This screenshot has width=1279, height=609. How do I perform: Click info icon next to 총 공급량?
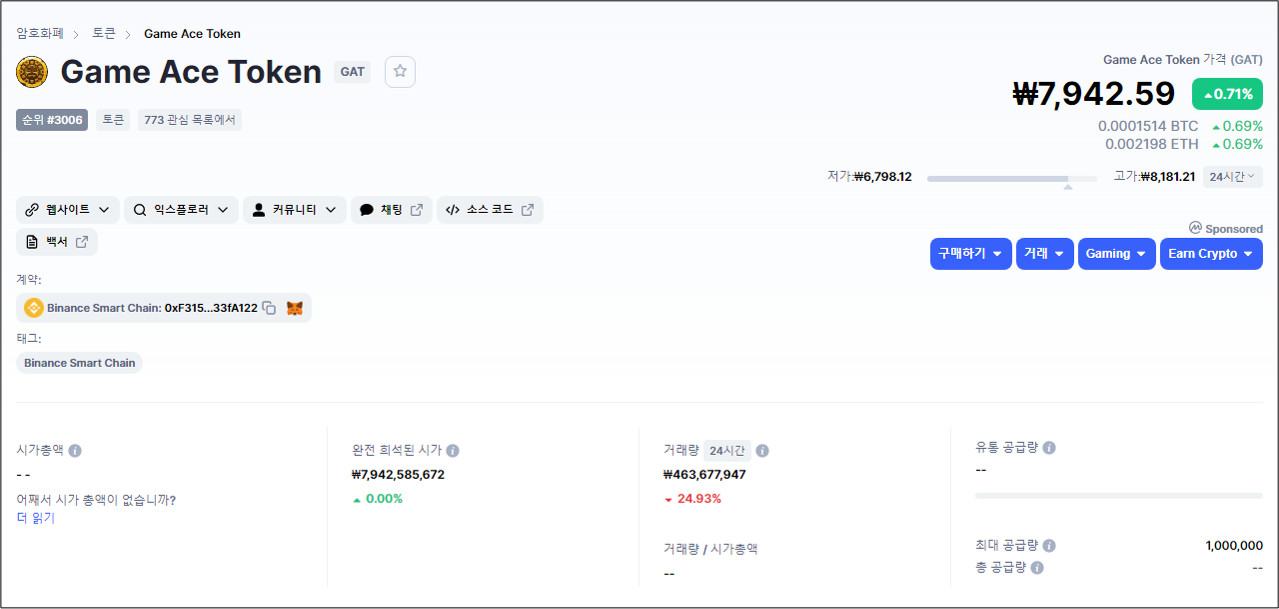pos(1037,568)
